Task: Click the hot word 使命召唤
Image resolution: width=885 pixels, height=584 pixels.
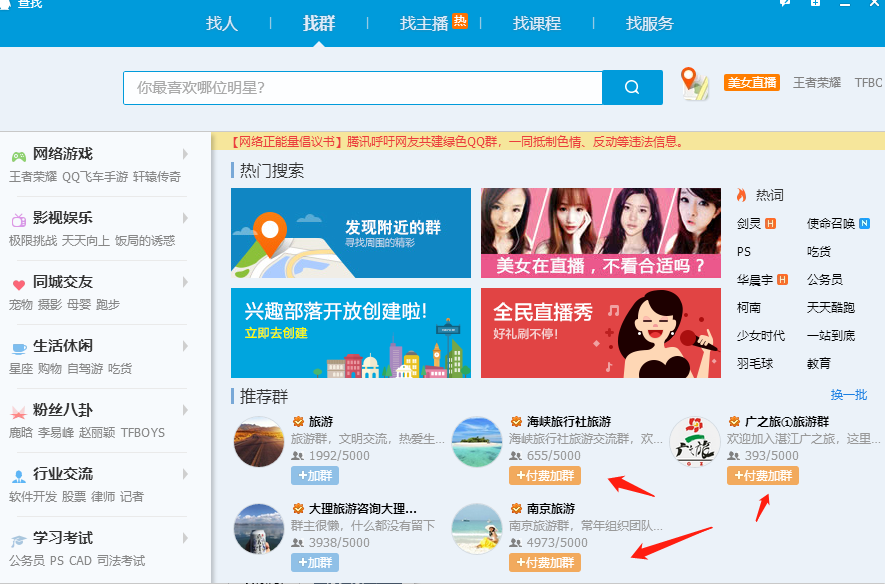Action: coord(831,223)
